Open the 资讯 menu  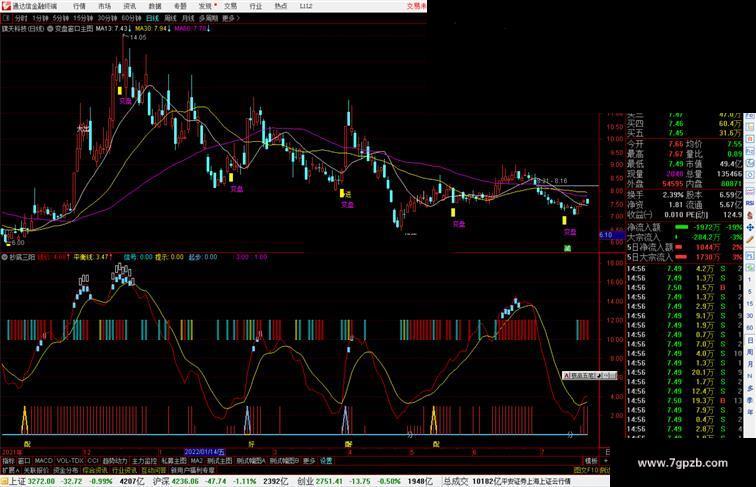click(x=129, y=6)
